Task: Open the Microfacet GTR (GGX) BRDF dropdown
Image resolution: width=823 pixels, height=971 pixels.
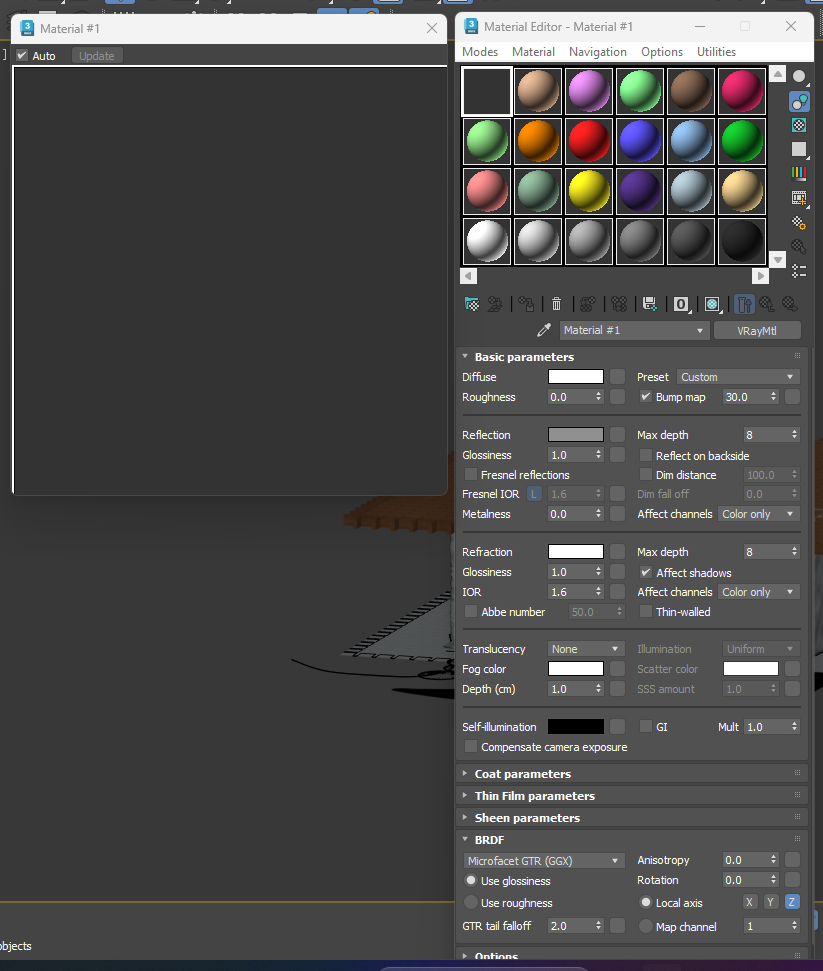Action: [545, 860]
